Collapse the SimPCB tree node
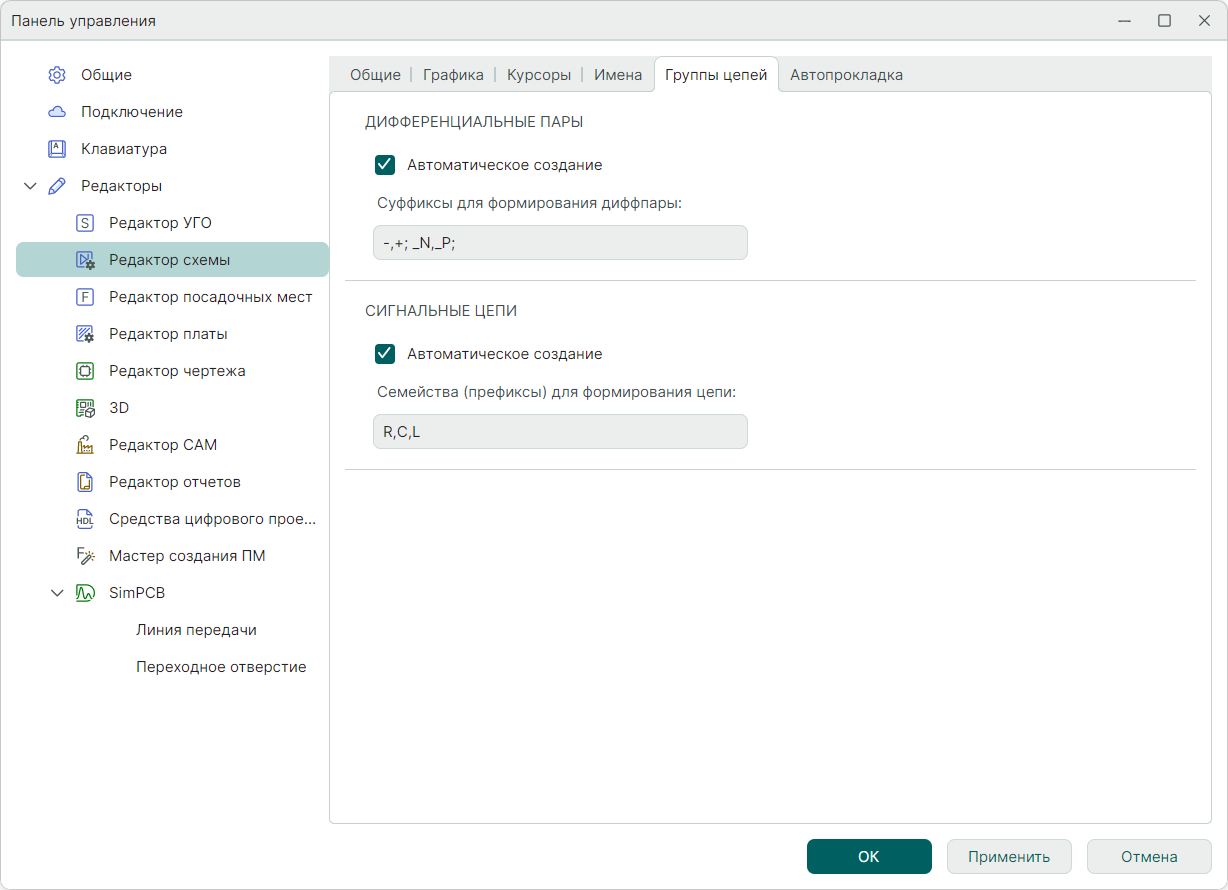Image resolution: width=1228 pixels, height=890 pixels. [x=57, y=593]
